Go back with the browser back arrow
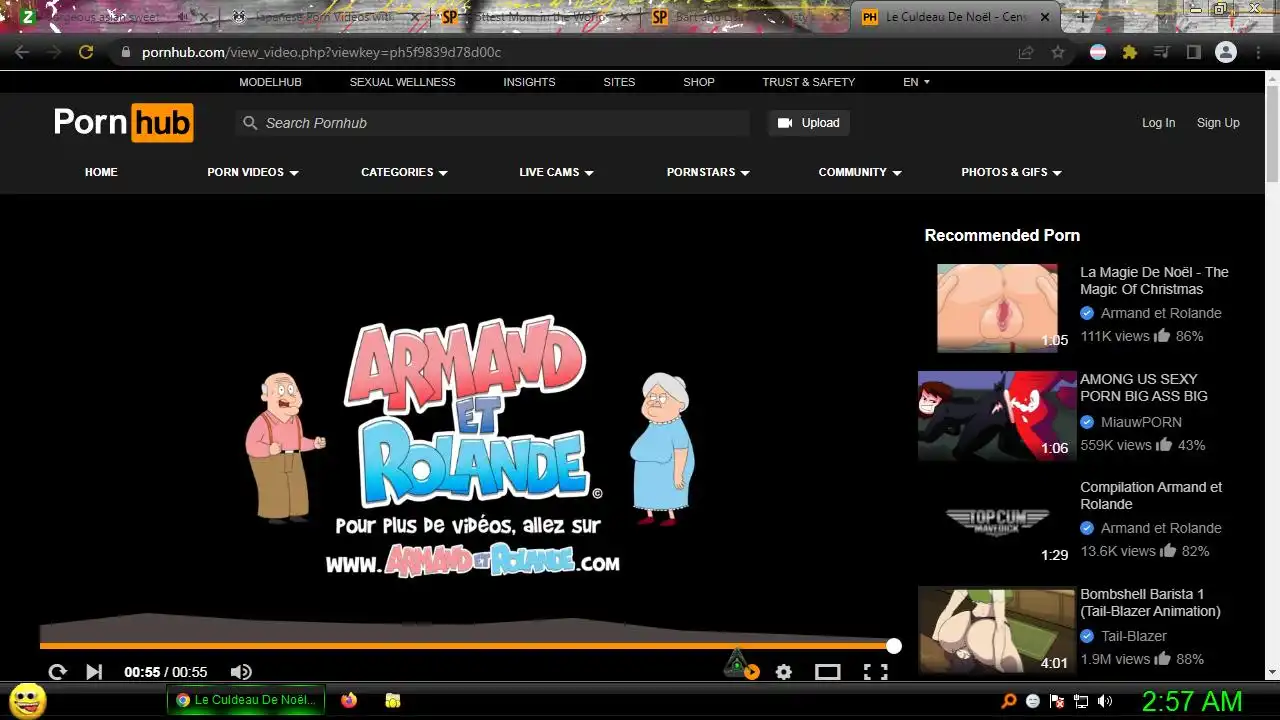This screenshot has width=1280, height=720. (x=22, y=52)
